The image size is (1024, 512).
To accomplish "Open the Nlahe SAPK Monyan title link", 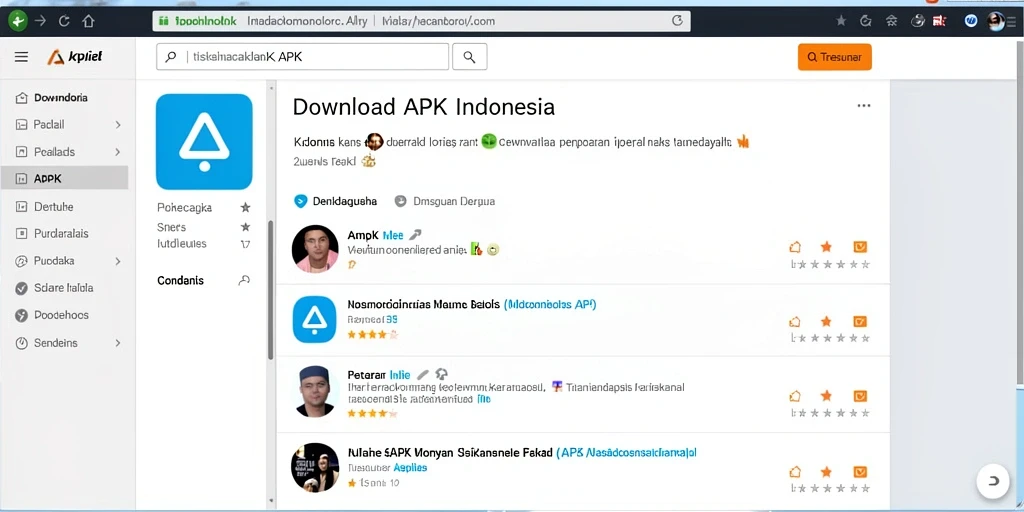I will tap(522, 452).
